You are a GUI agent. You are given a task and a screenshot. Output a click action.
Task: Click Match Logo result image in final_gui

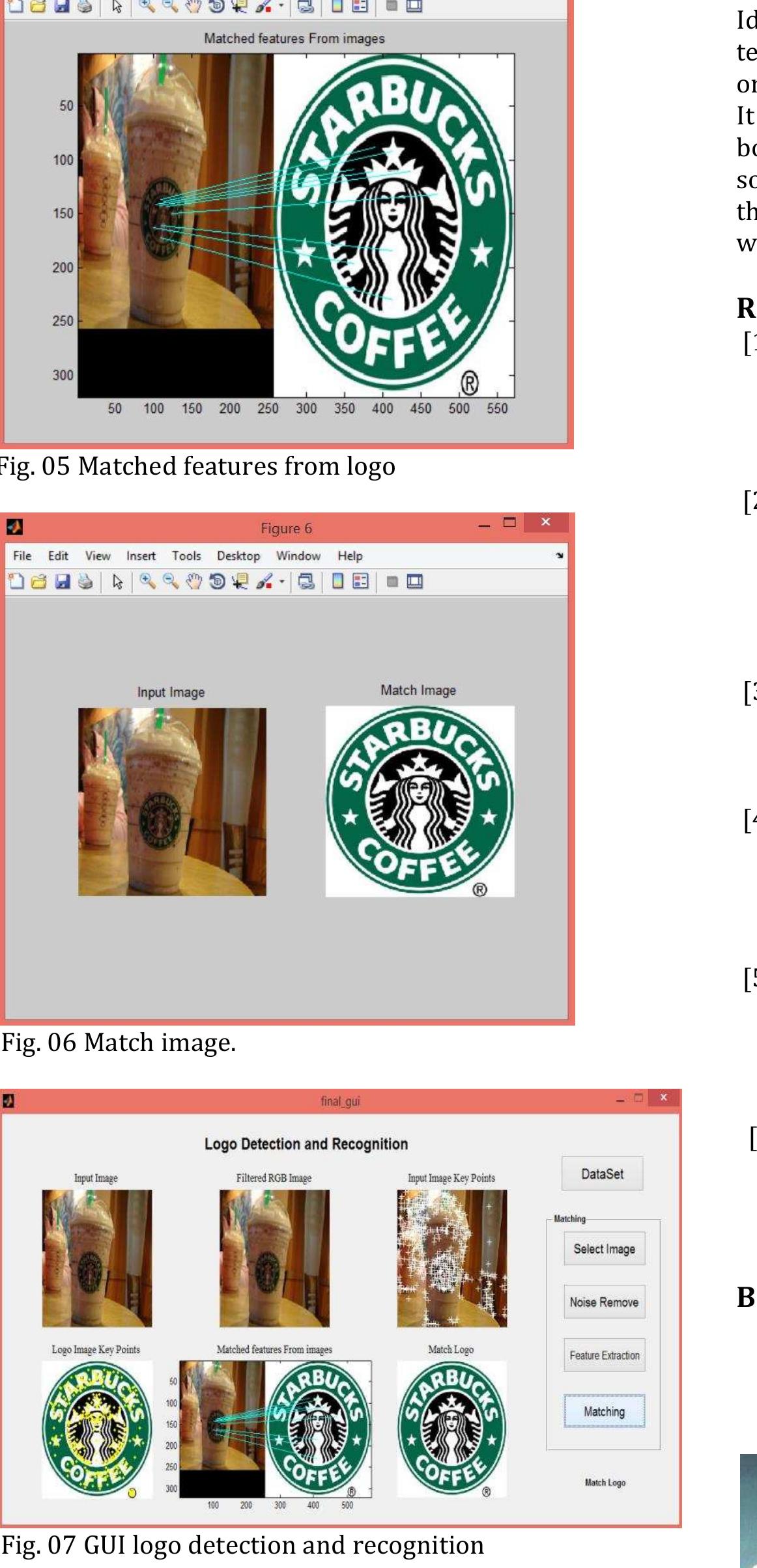point(452,1429)
